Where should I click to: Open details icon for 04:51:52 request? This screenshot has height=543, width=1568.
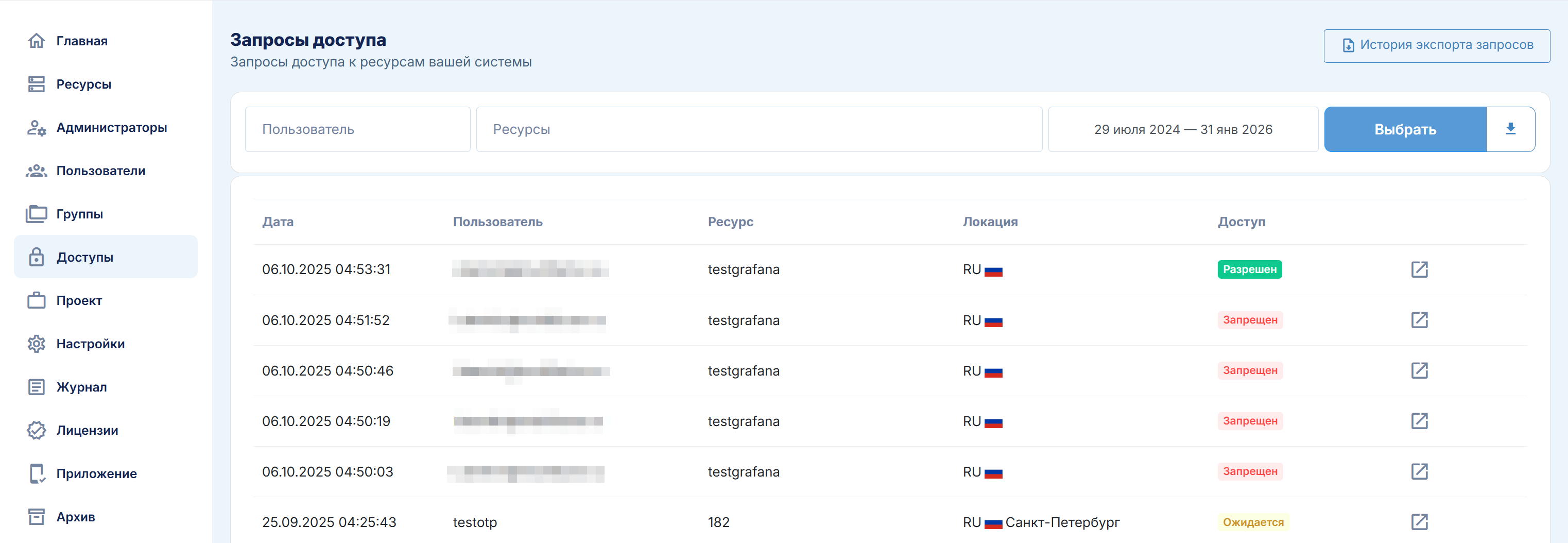click(1419, 319)
